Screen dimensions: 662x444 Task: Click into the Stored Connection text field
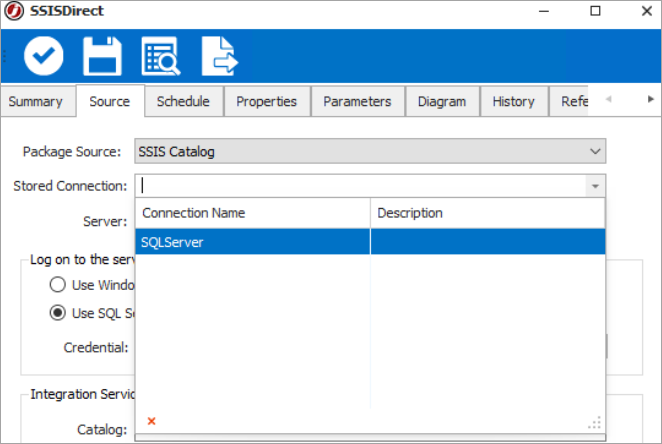coord(360,186)
